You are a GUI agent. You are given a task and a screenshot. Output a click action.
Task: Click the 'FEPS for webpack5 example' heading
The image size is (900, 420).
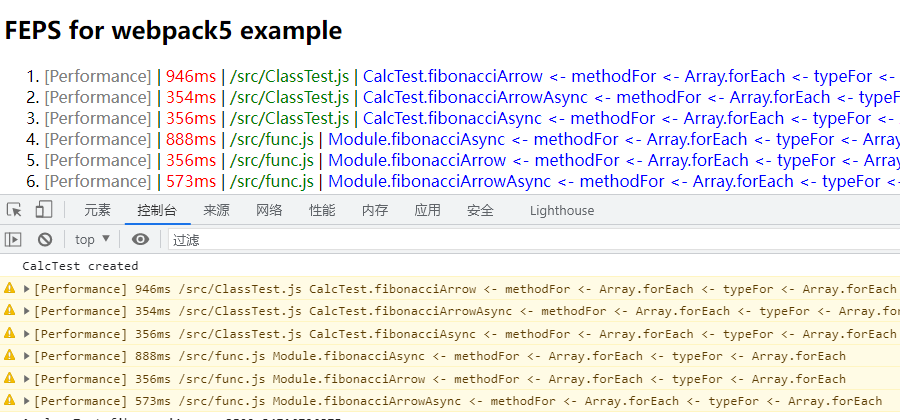pyautogui.click(x=173, y=30)
